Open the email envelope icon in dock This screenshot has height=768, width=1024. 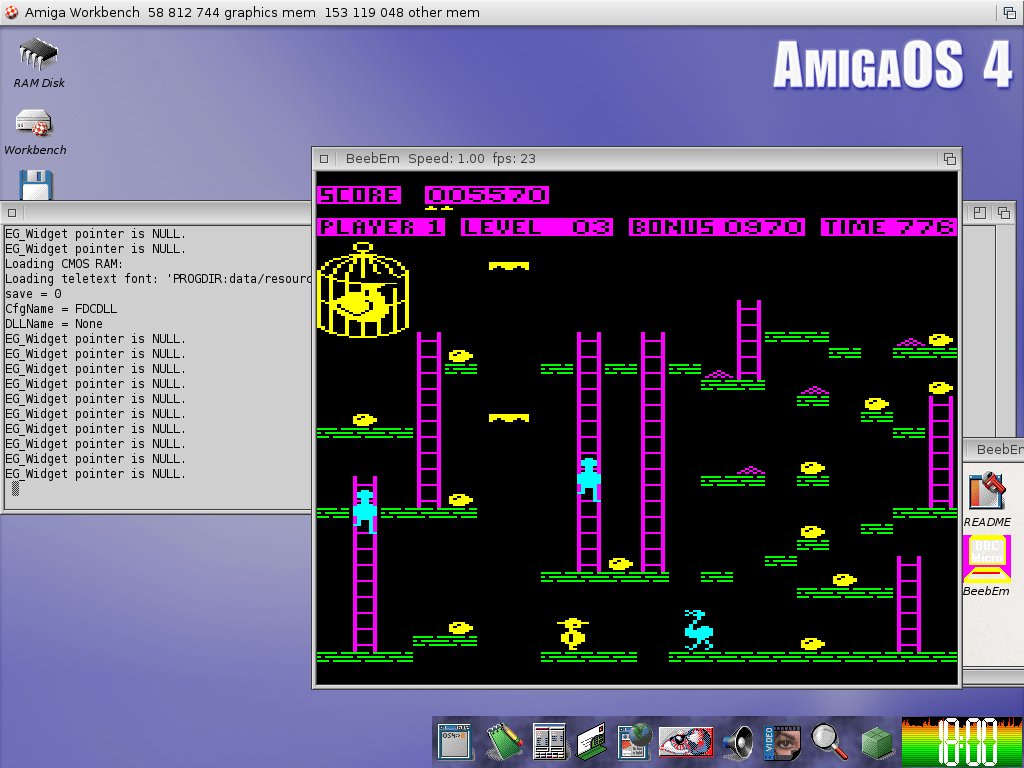coord(592,741)
